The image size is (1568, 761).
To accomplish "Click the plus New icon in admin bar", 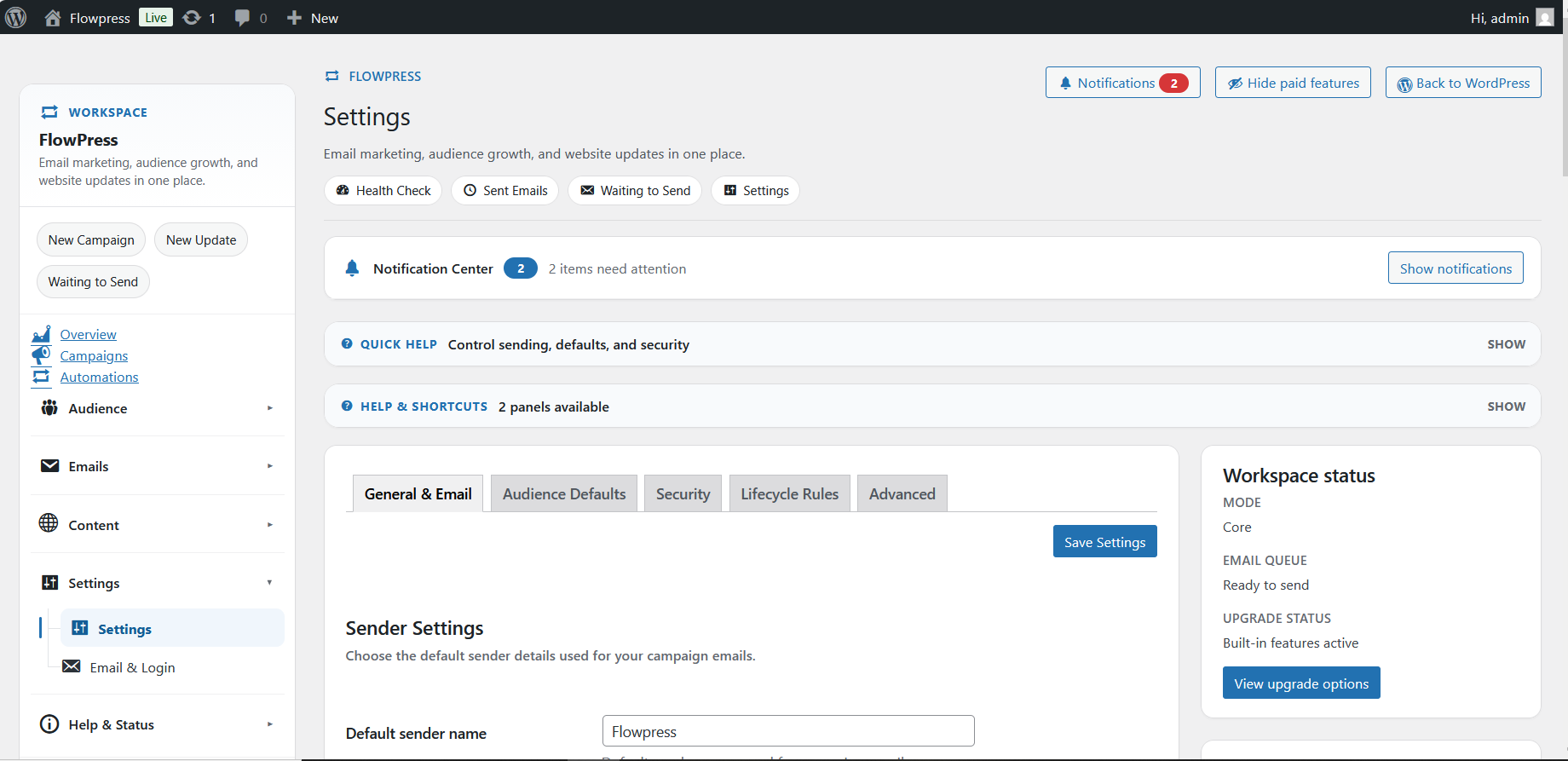I will point(294,18).
